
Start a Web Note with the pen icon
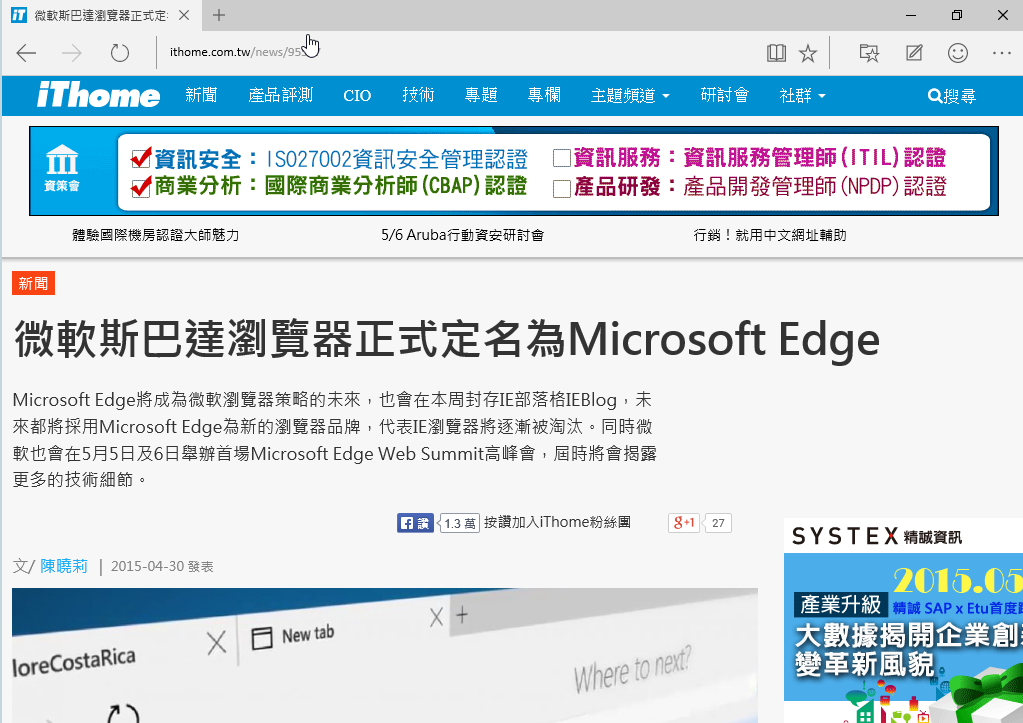click(914, 52)
